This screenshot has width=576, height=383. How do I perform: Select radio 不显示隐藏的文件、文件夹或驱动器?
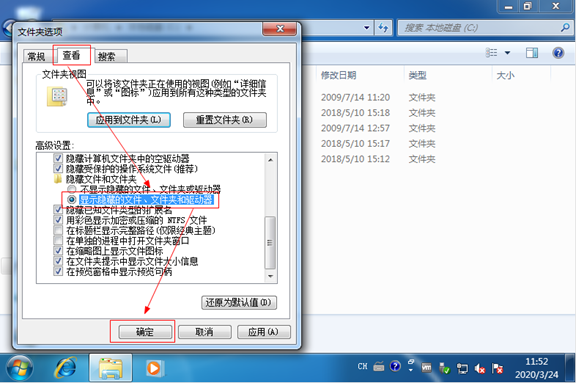coord(72,189)
